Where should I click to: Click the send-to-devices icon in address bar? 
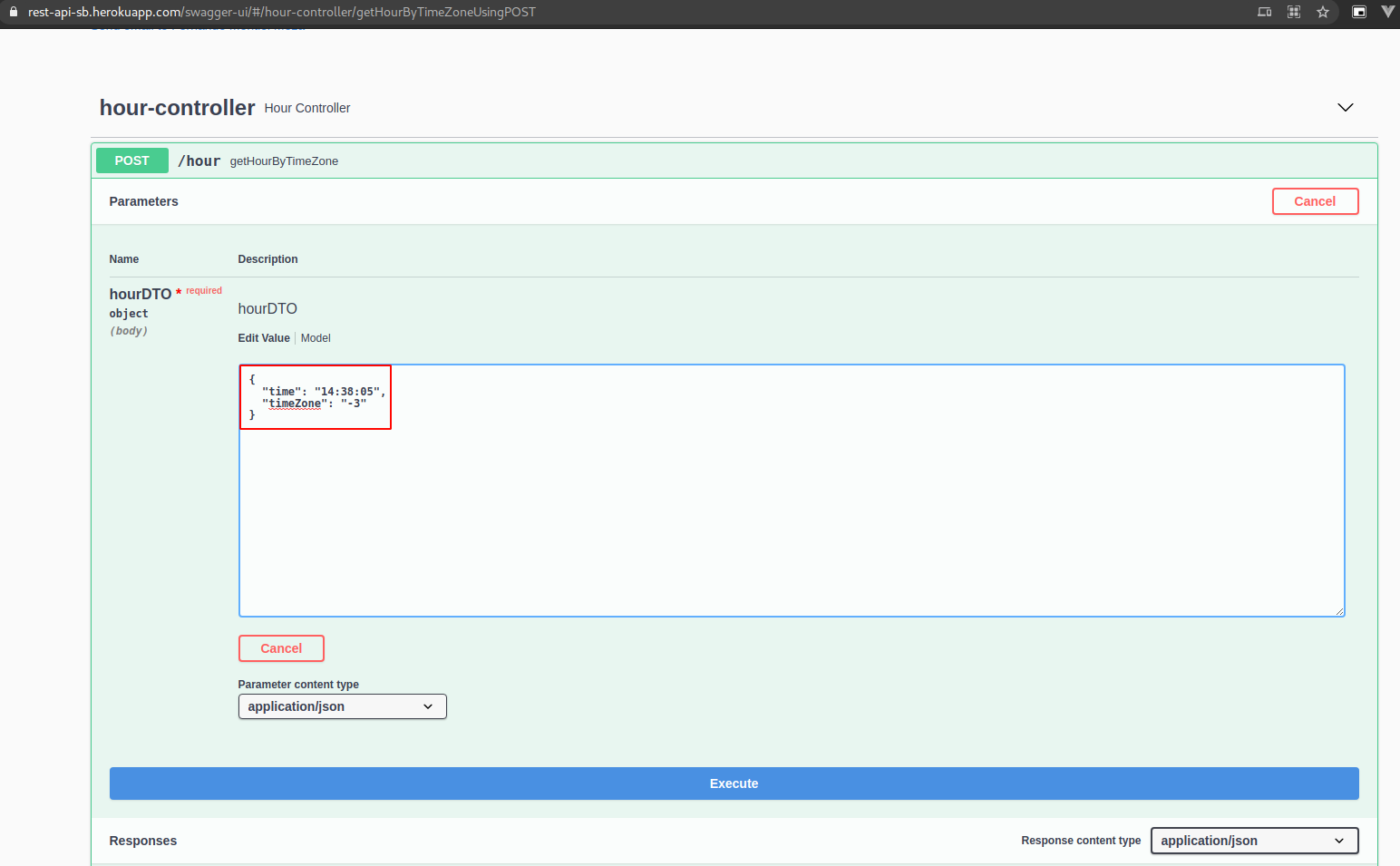(x=1265, y=12)
